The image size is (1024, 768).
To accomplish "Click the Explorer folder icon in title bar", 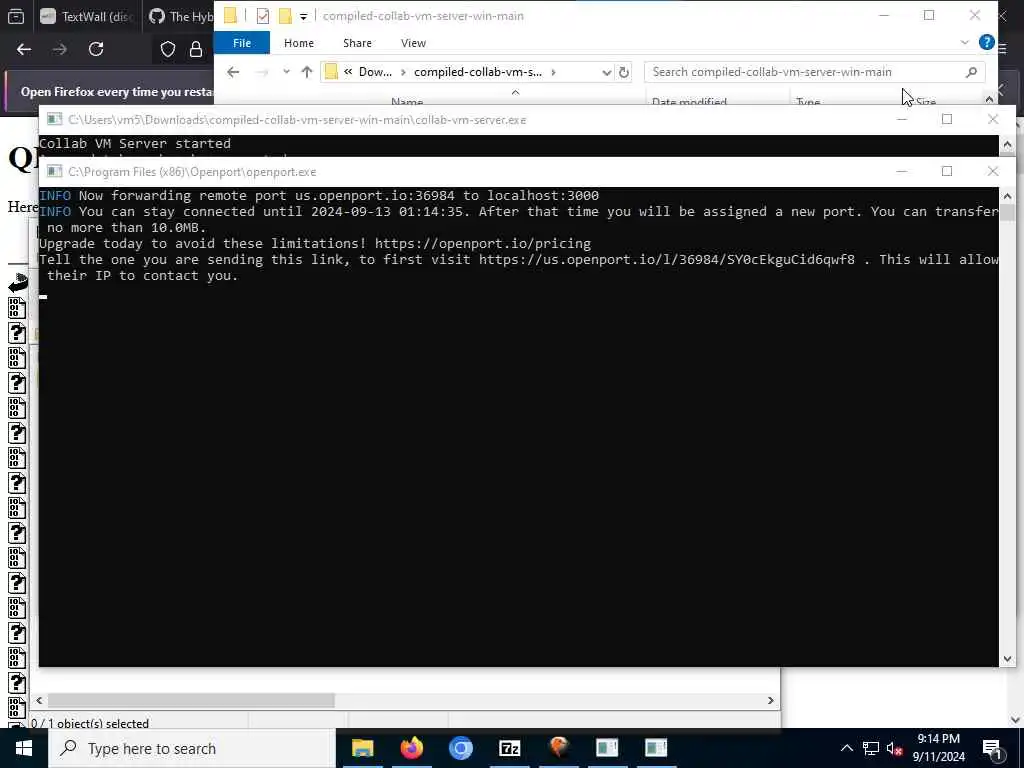I will coord(231,16).
